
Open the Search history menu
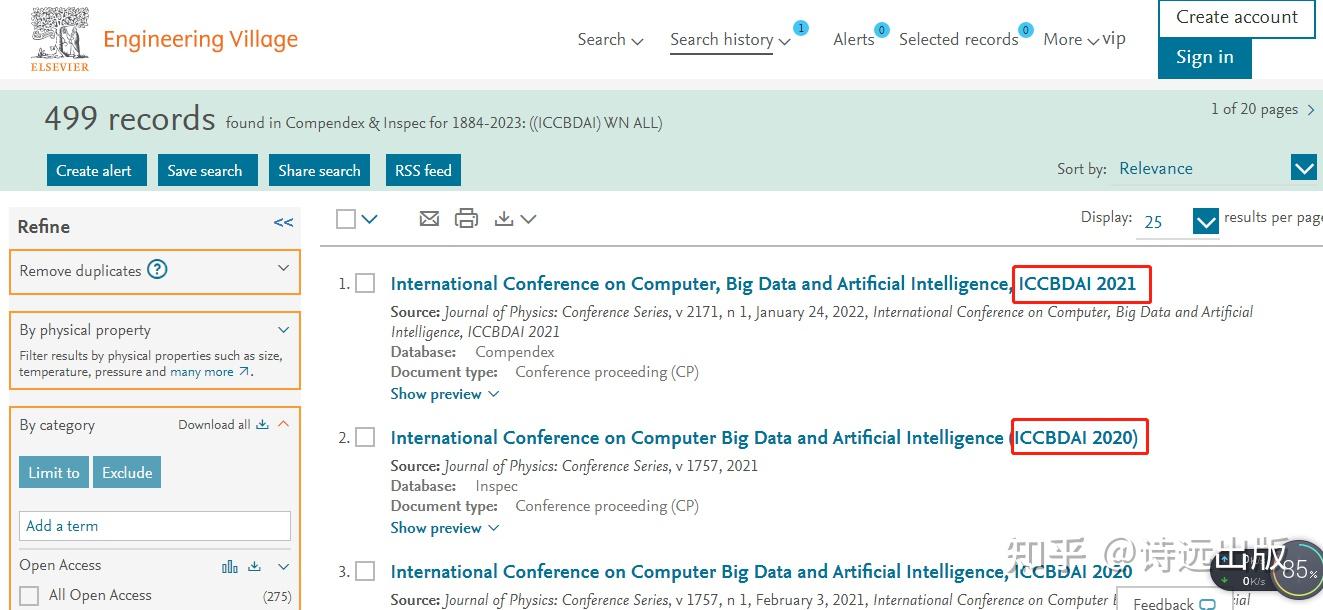pos(729,40)
